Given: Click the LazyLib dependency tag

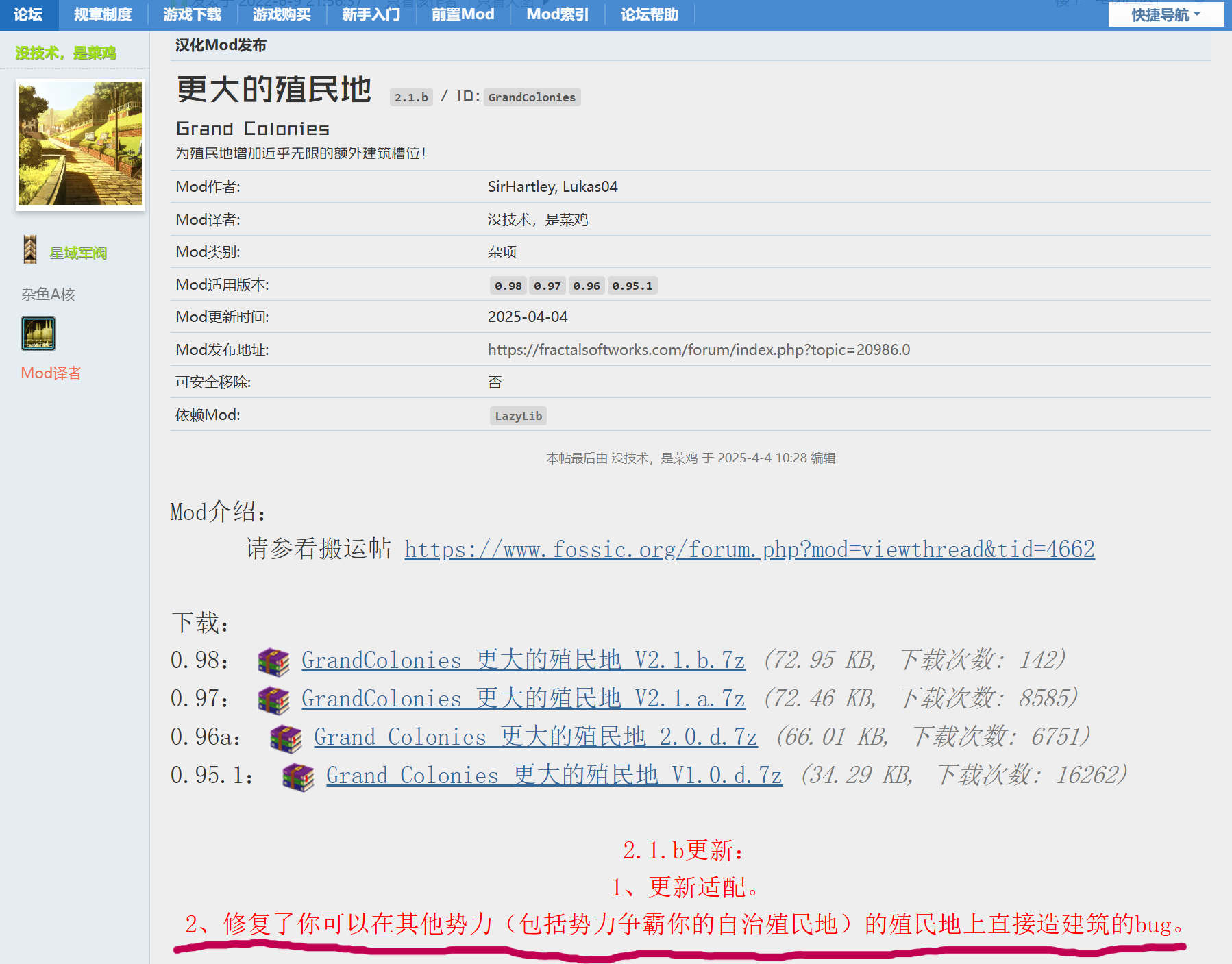Looking at the screenshot, I should 518,416.
